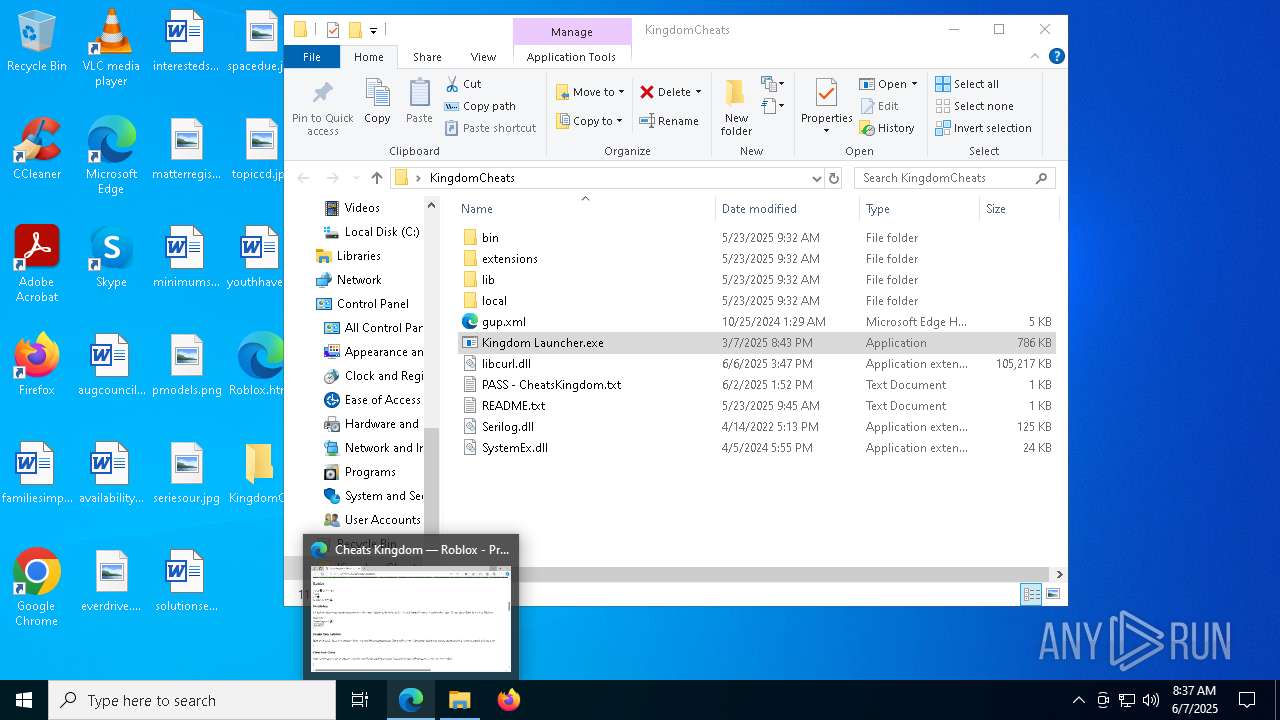Select Google Chrome desktop icon
Viewport: 1280px width, 720px height.
pyautogui.click(x=36, y=588)
